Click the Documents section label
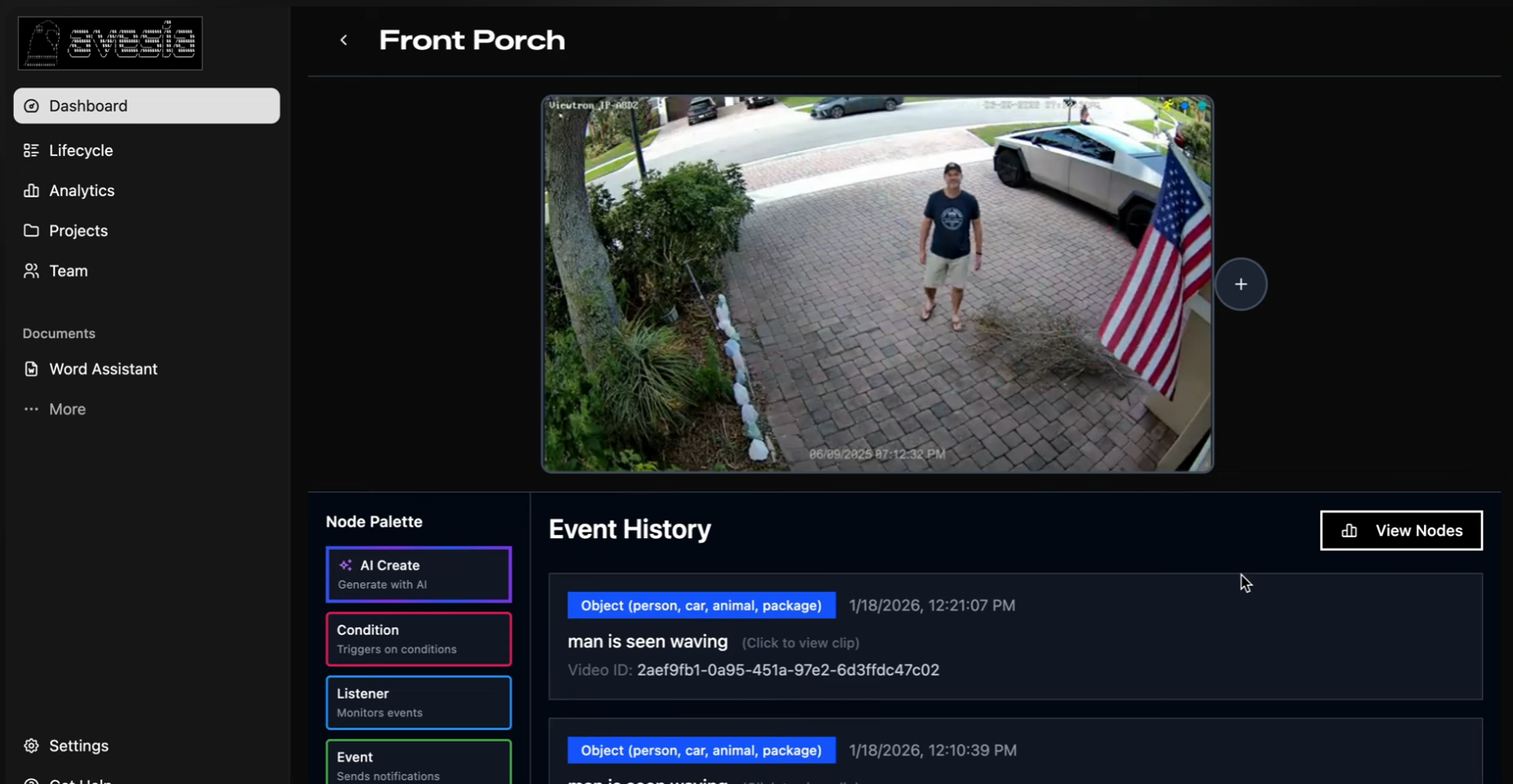Image resolution: width=1513 pixels, height=784 pixels. (59, 333)
